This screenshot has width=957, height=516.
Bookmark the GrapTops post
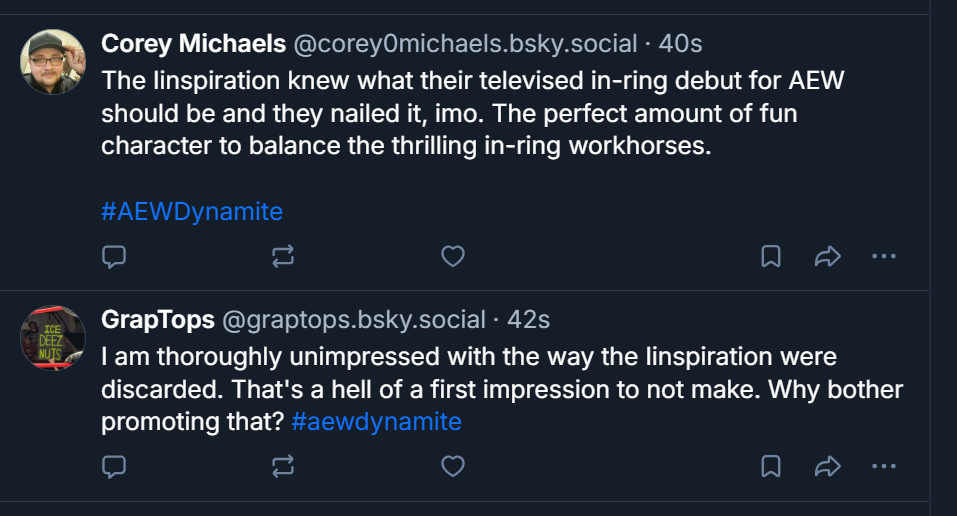[771, 466]
